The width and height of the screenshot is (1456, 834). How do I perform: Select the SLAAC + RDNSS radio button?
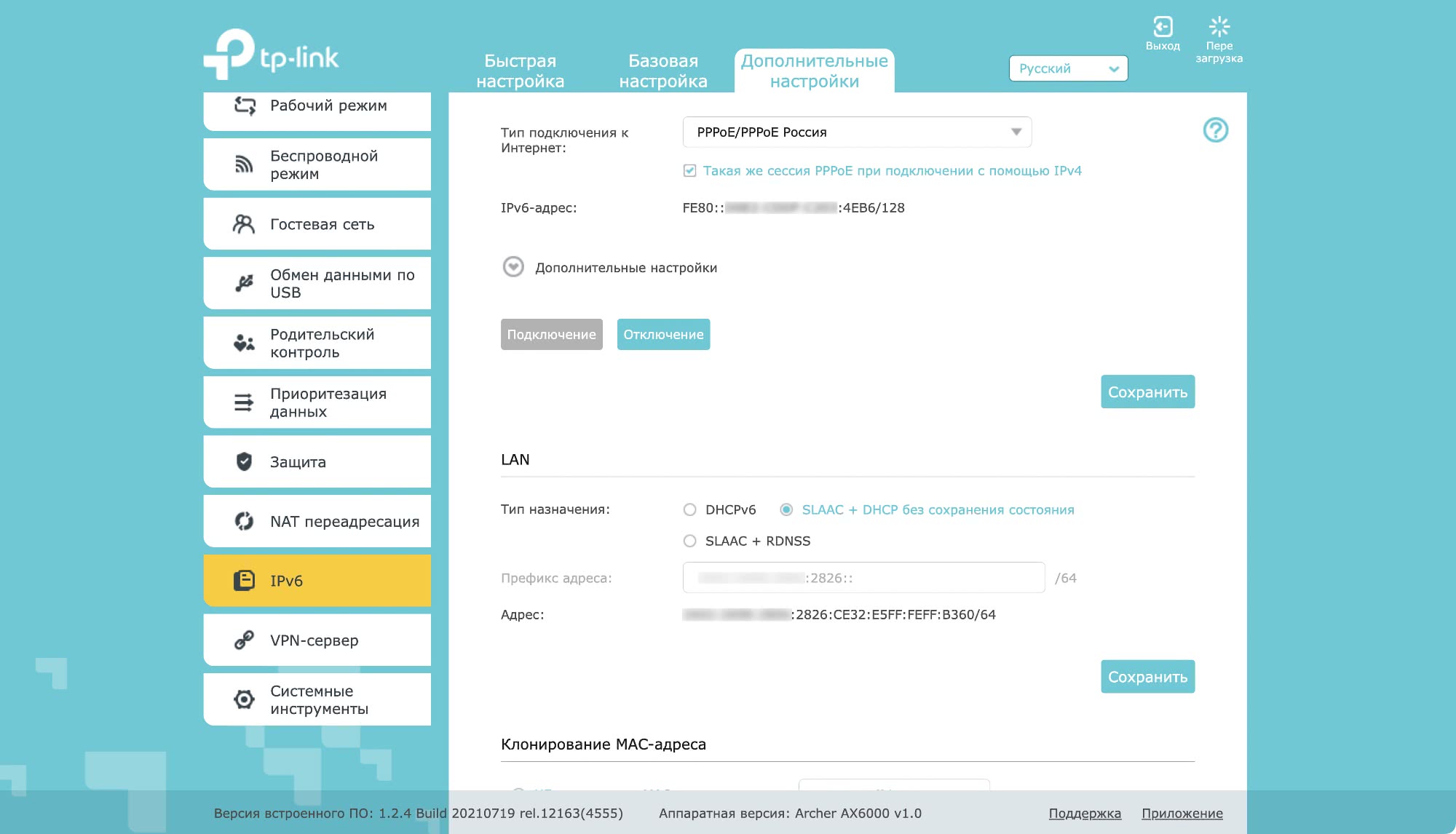pos(689,541)
